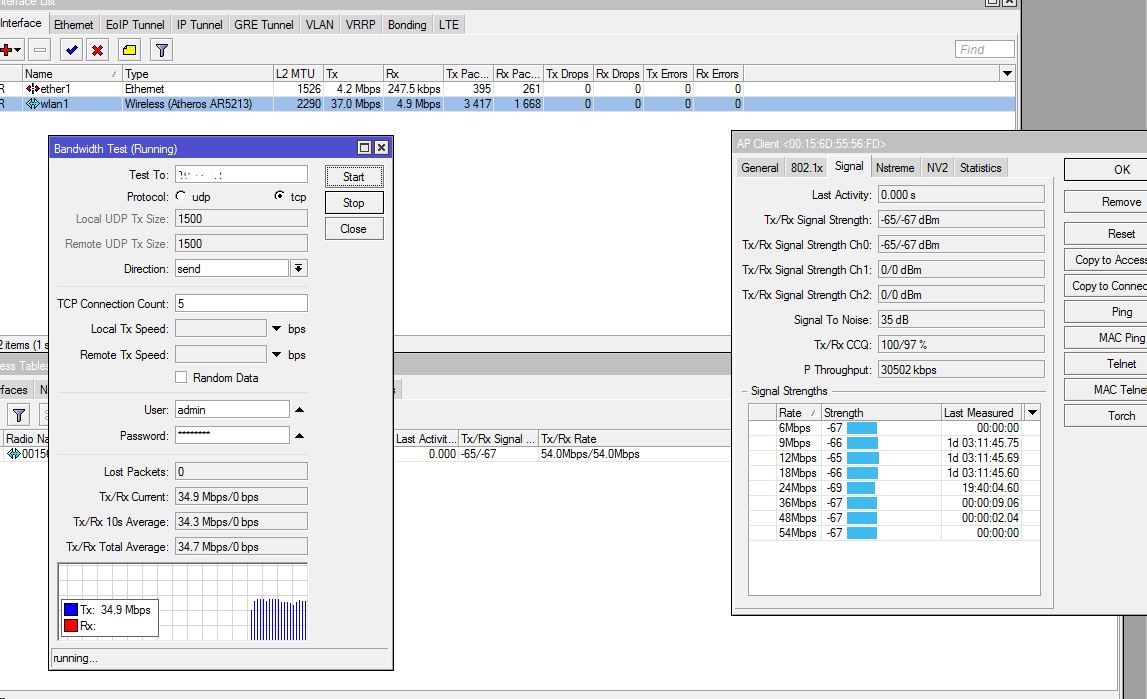This screenshot has height=699, width=1147.
Task: Expand the Remote Tx Speed option arrow
Action: [x=277, y=355]
